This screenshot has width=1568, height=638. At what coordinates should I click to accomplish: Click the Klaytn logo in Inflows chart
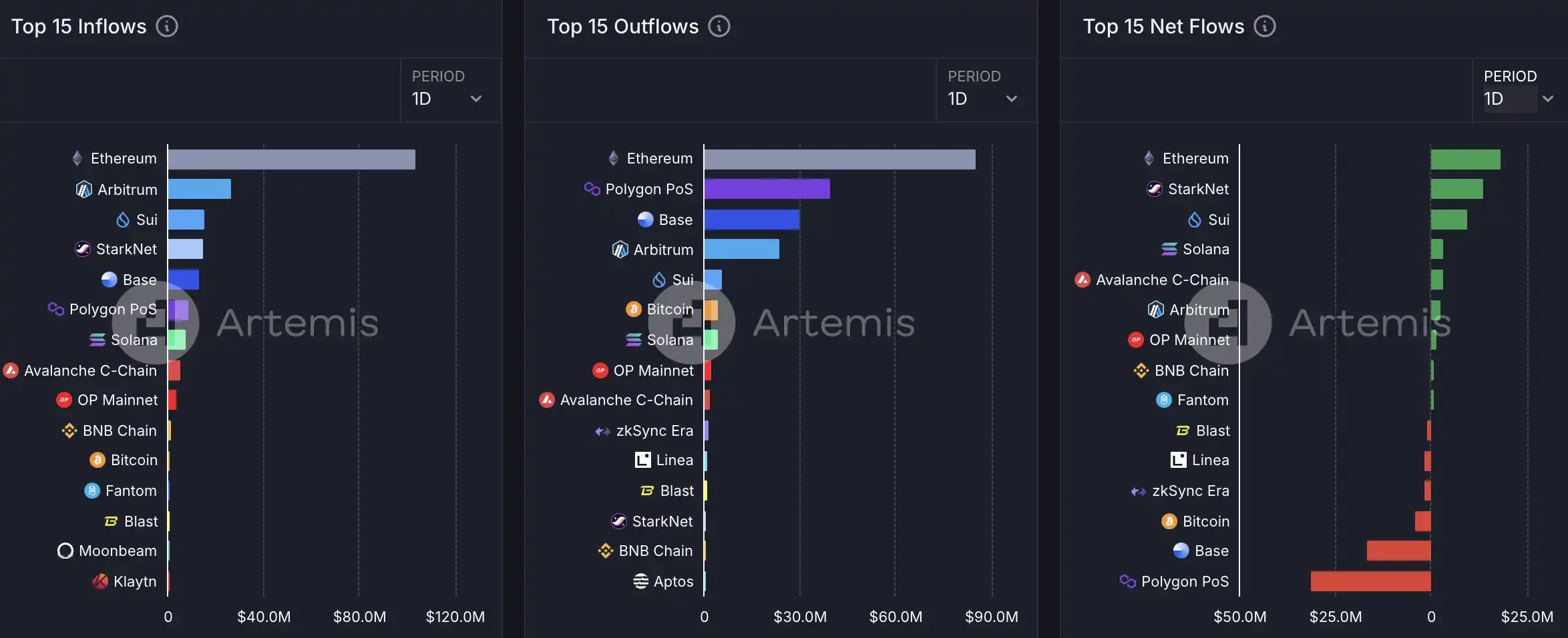pyautogui.click(x=100, y=581)
